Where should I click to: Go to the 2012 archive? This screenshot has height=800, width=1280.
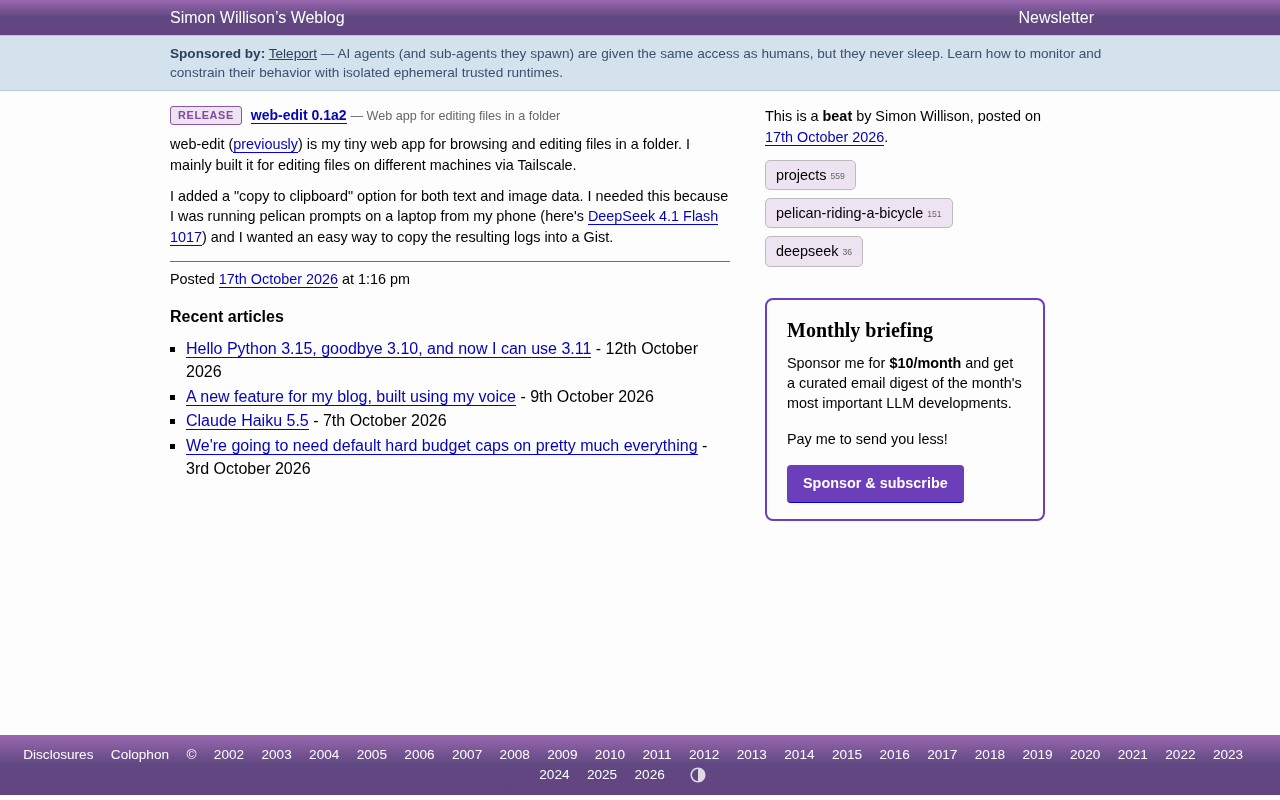[704, 755]
